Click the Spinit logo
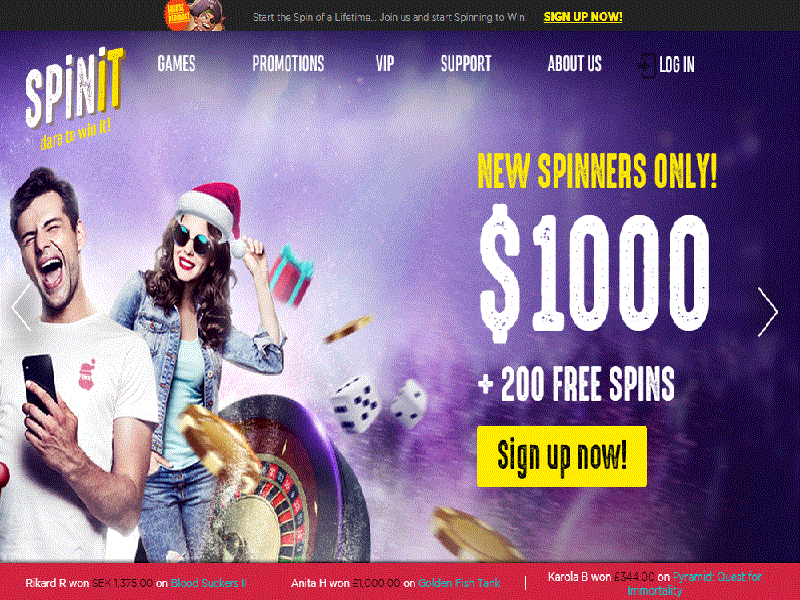This screenshot has width=800, height=600. [75, 97]
